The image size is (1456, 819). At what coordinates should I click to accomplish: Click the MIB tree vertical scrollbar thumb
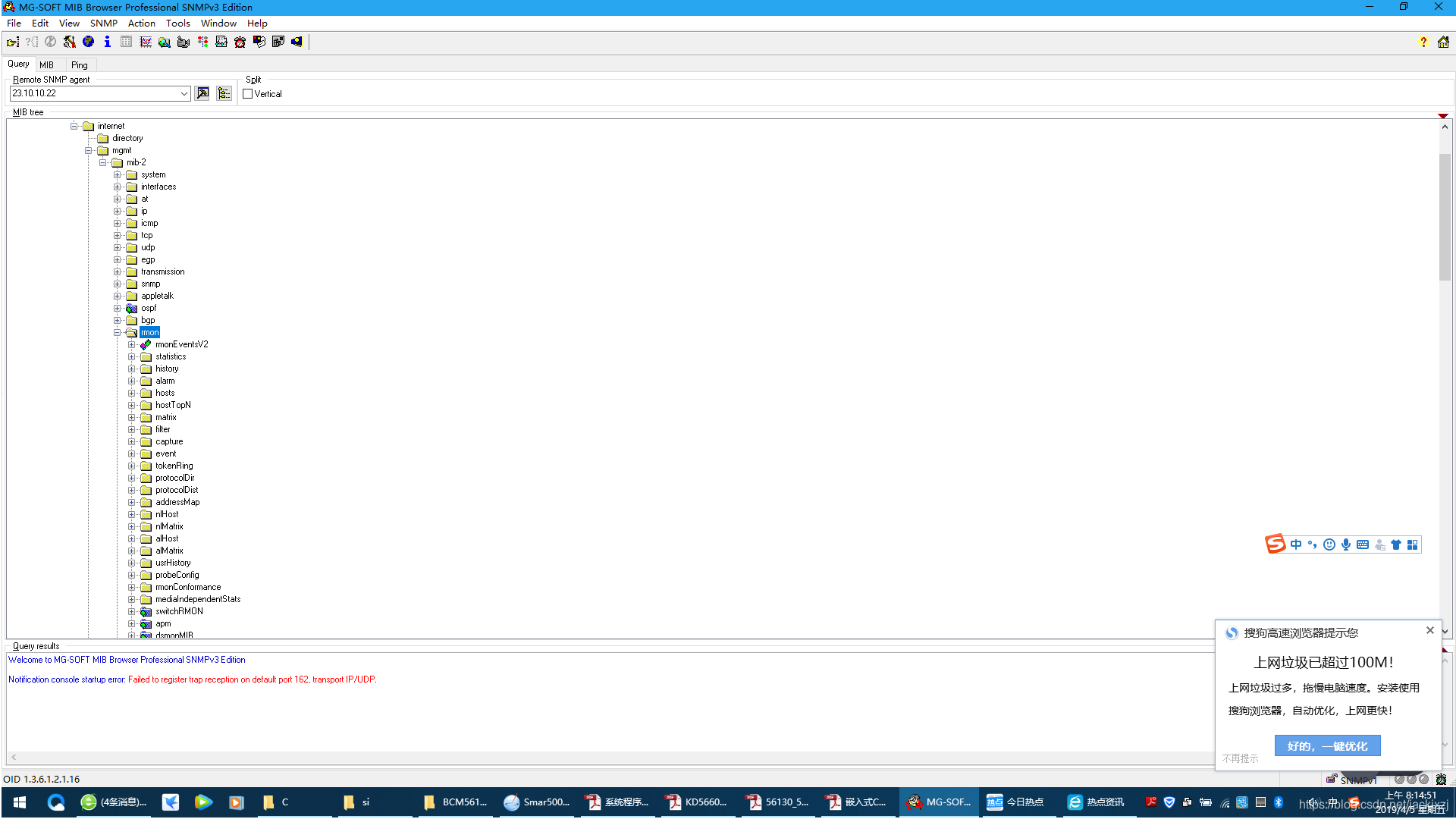pos(1445,216)
